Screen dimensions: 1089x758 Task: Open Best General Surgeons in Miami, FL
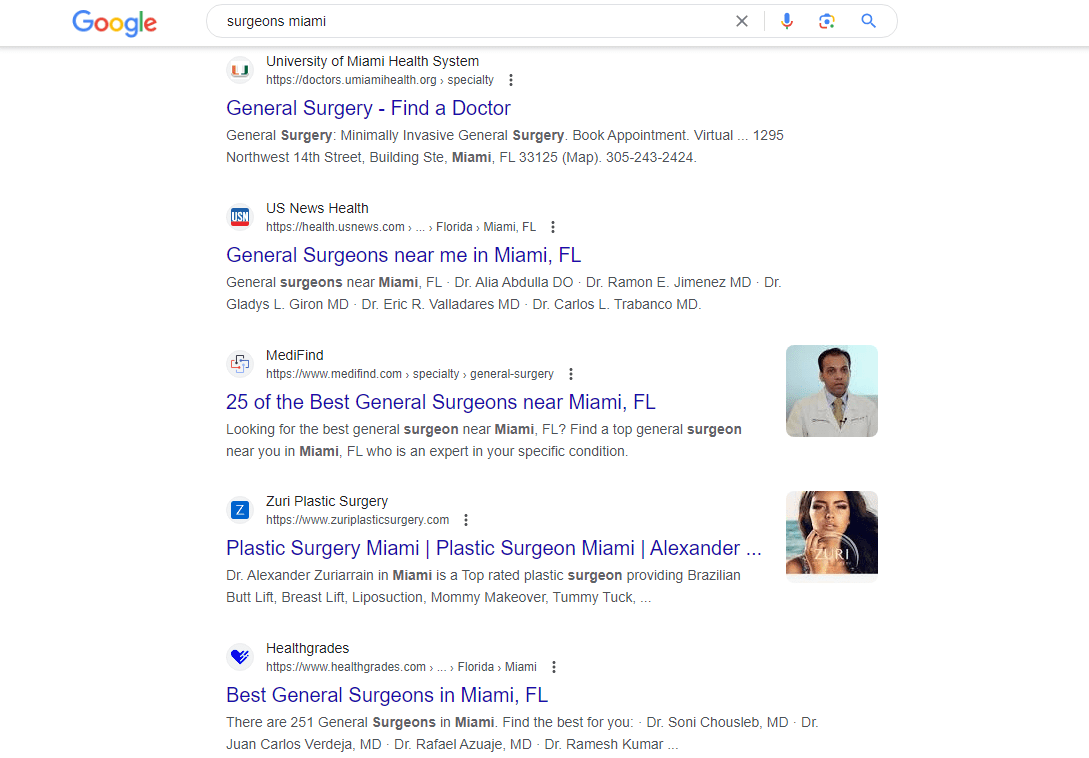(387, 695)
